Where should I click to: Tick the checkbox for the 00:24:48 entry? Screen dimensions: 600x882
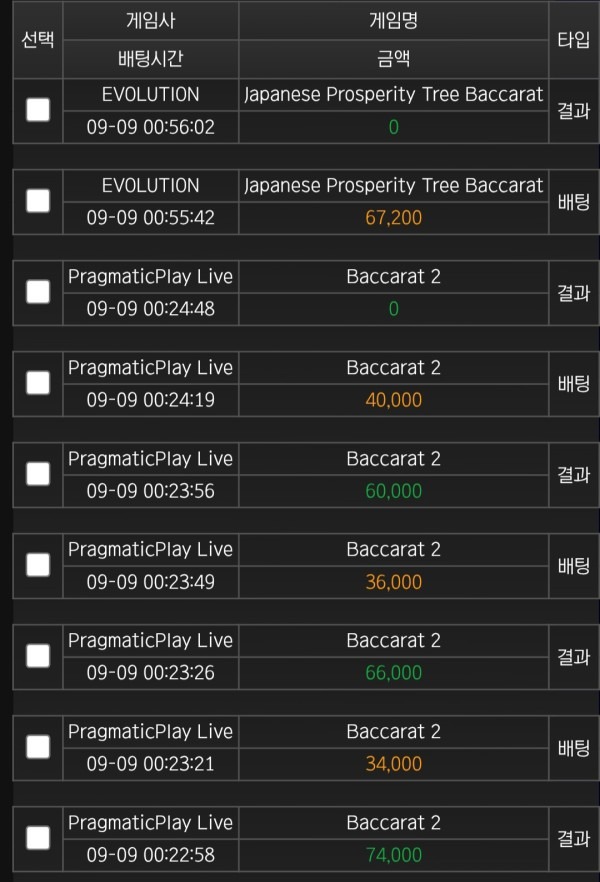coord(38,292)
